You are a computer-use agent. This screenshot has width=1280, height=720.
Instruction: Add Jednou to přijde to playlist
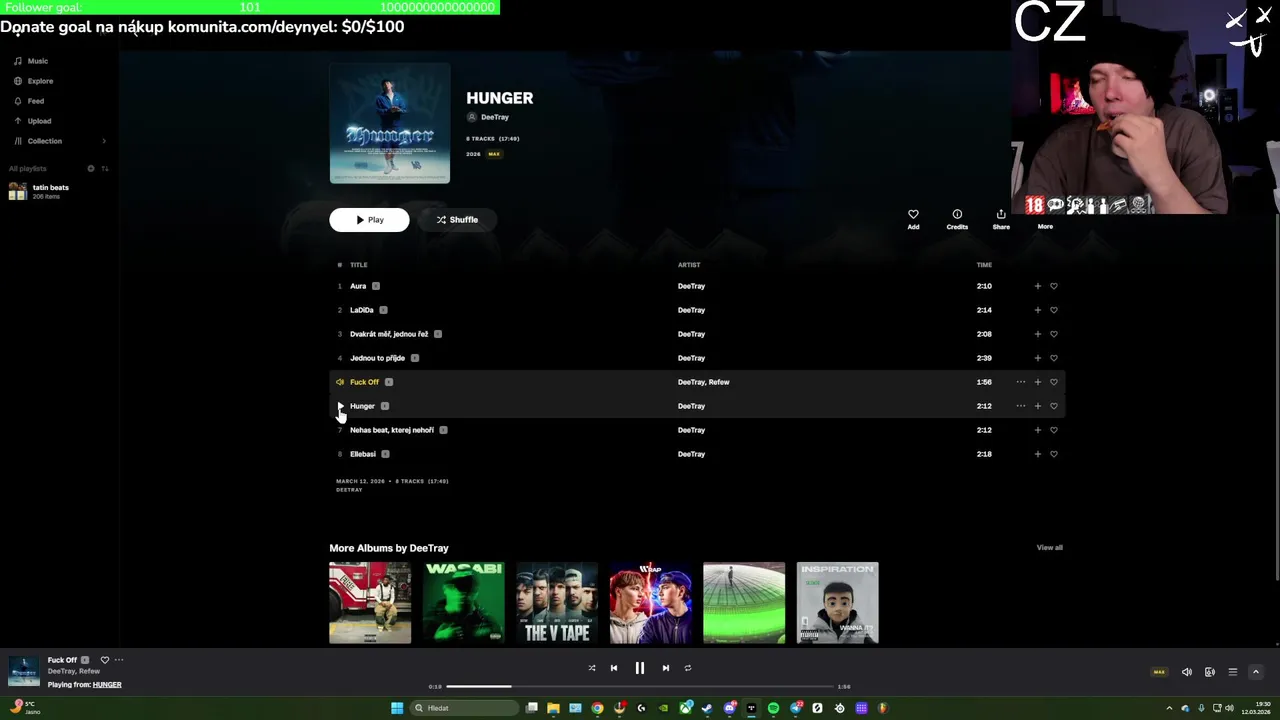coord(1037,358)
